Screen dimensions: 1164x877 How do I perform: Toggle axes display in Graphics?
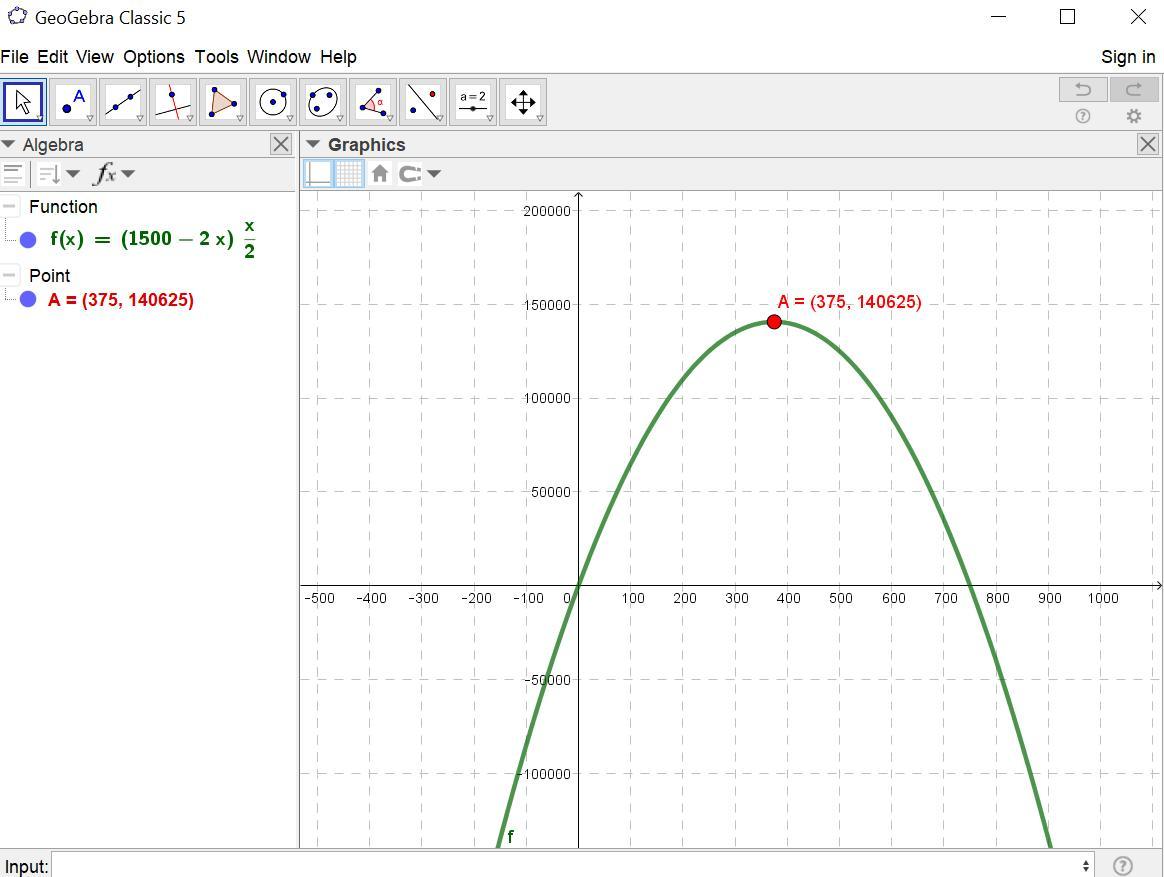tap(318, 174)
